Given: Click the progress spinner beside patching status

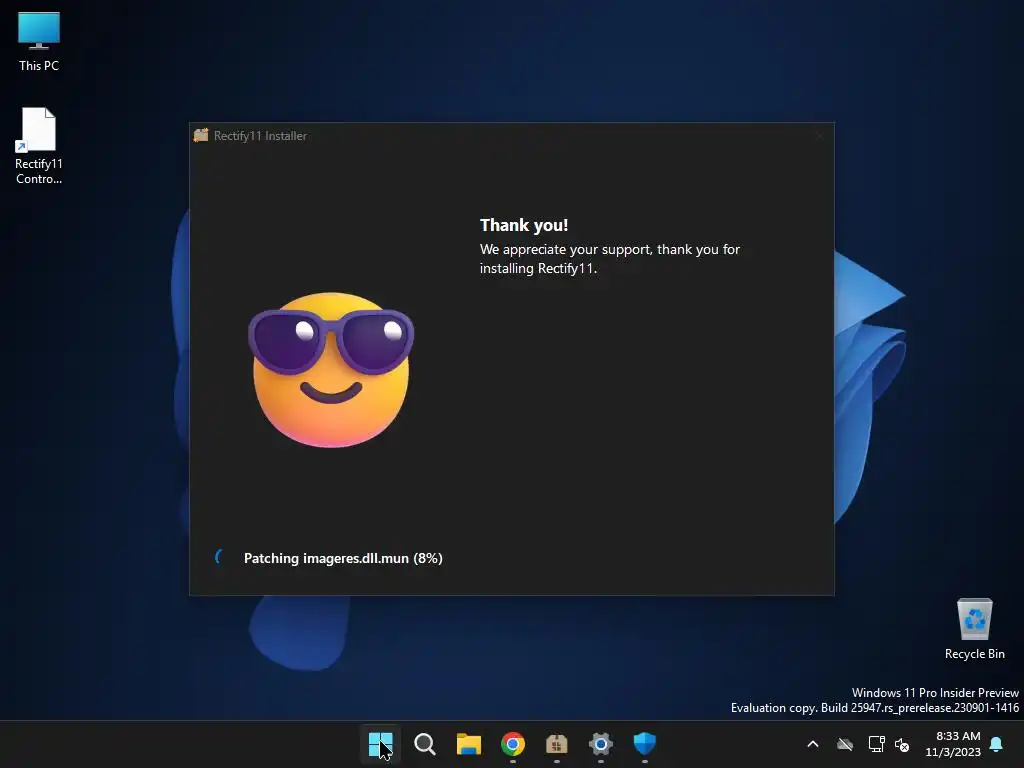Looking at the screenshot, I should tap(221, 557).
